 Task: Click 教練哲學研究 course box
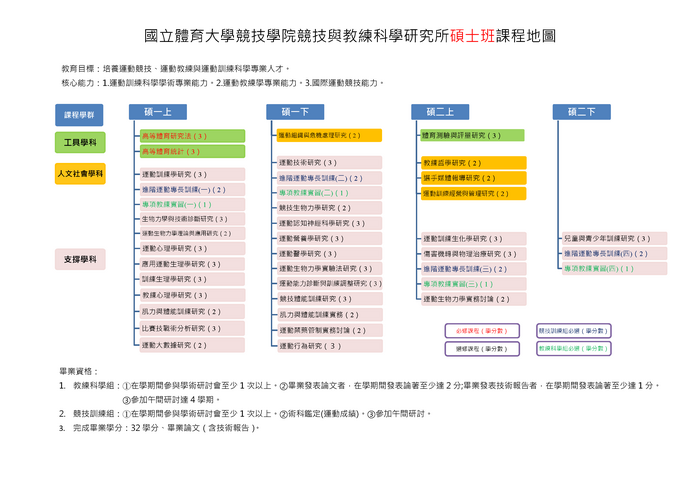pyautogui.click(x=472, y=162)
